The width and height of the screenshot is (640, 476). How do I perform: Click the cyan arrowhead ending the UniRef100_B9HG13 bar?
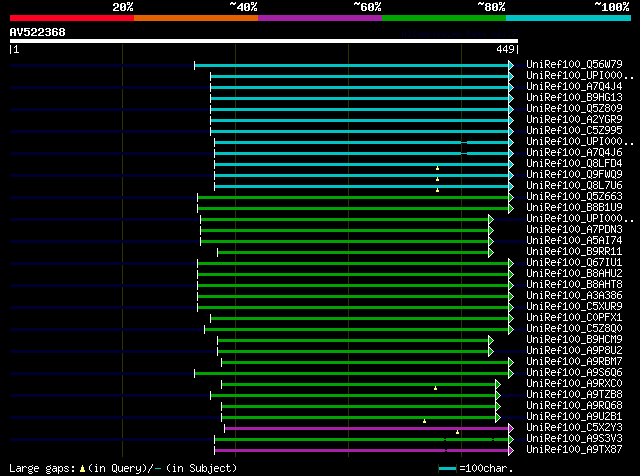pyautogui.click(x=511, y=98)
